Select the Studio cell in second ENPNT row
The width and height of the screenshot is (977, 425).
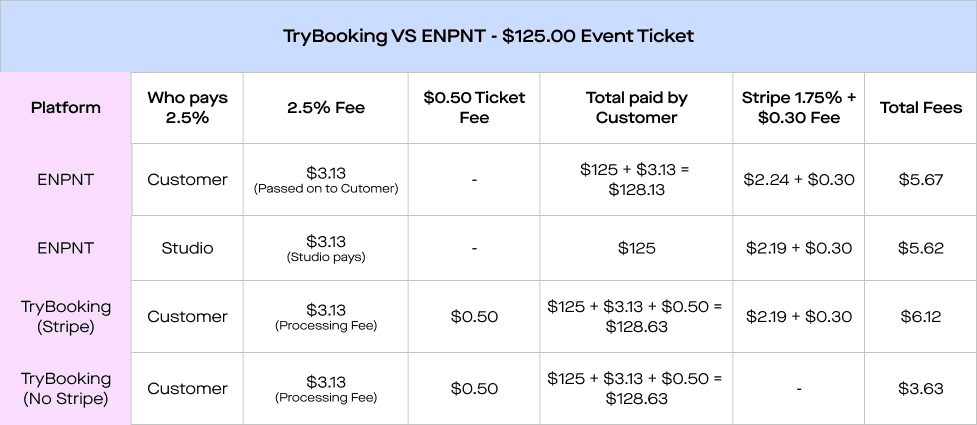tap(187, 248)
